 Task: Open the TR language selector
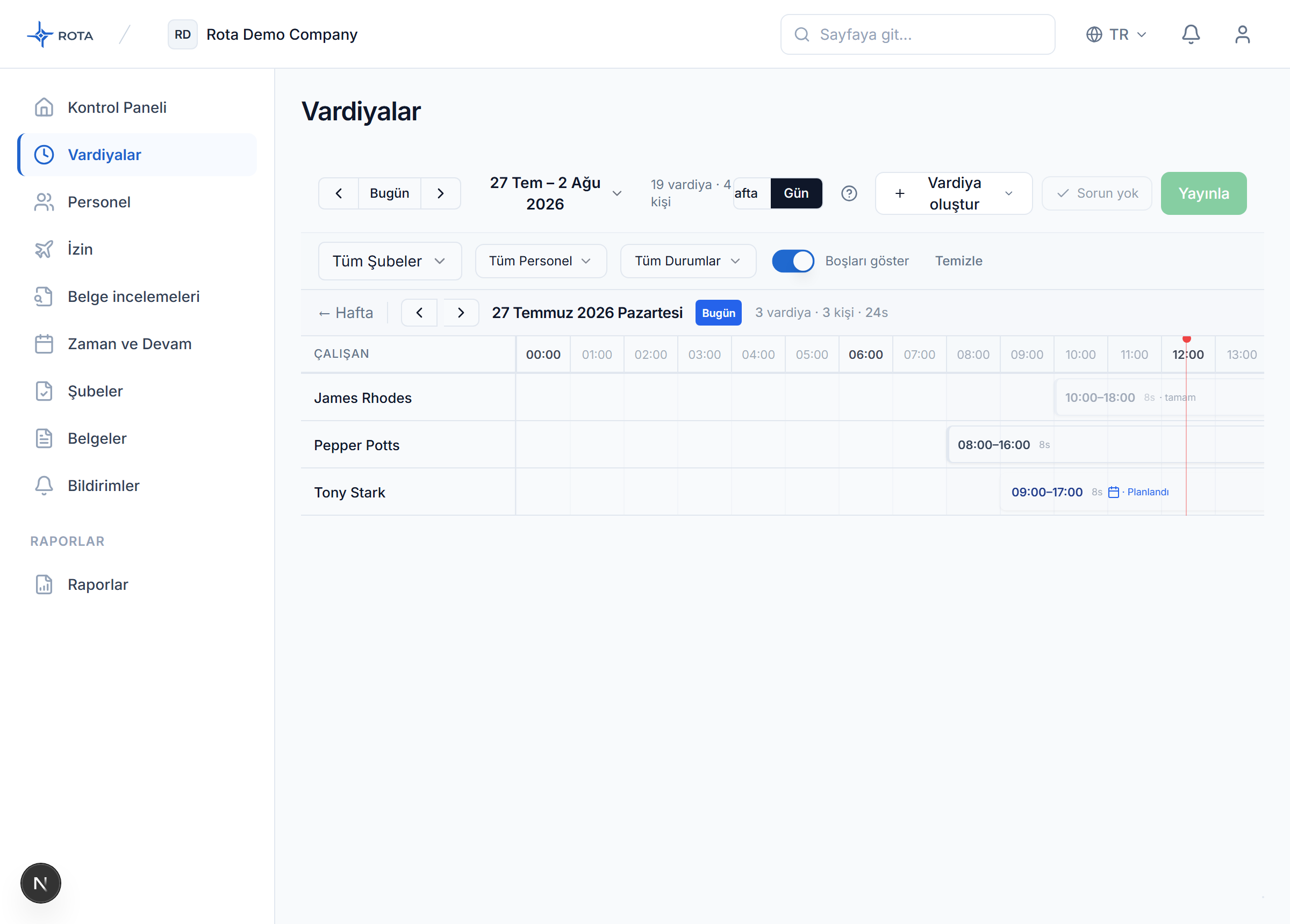(1116, 35)
